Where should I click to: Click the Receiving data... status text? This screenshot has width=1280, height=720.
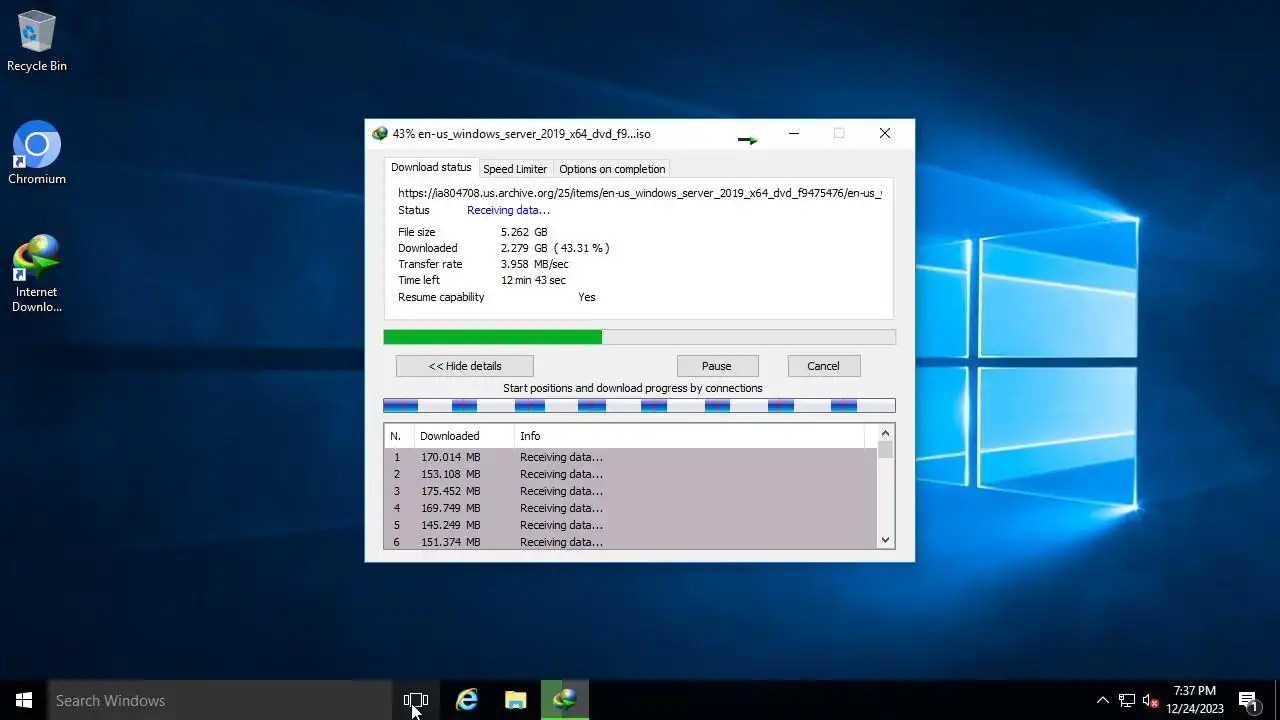[x=508, y=210]
